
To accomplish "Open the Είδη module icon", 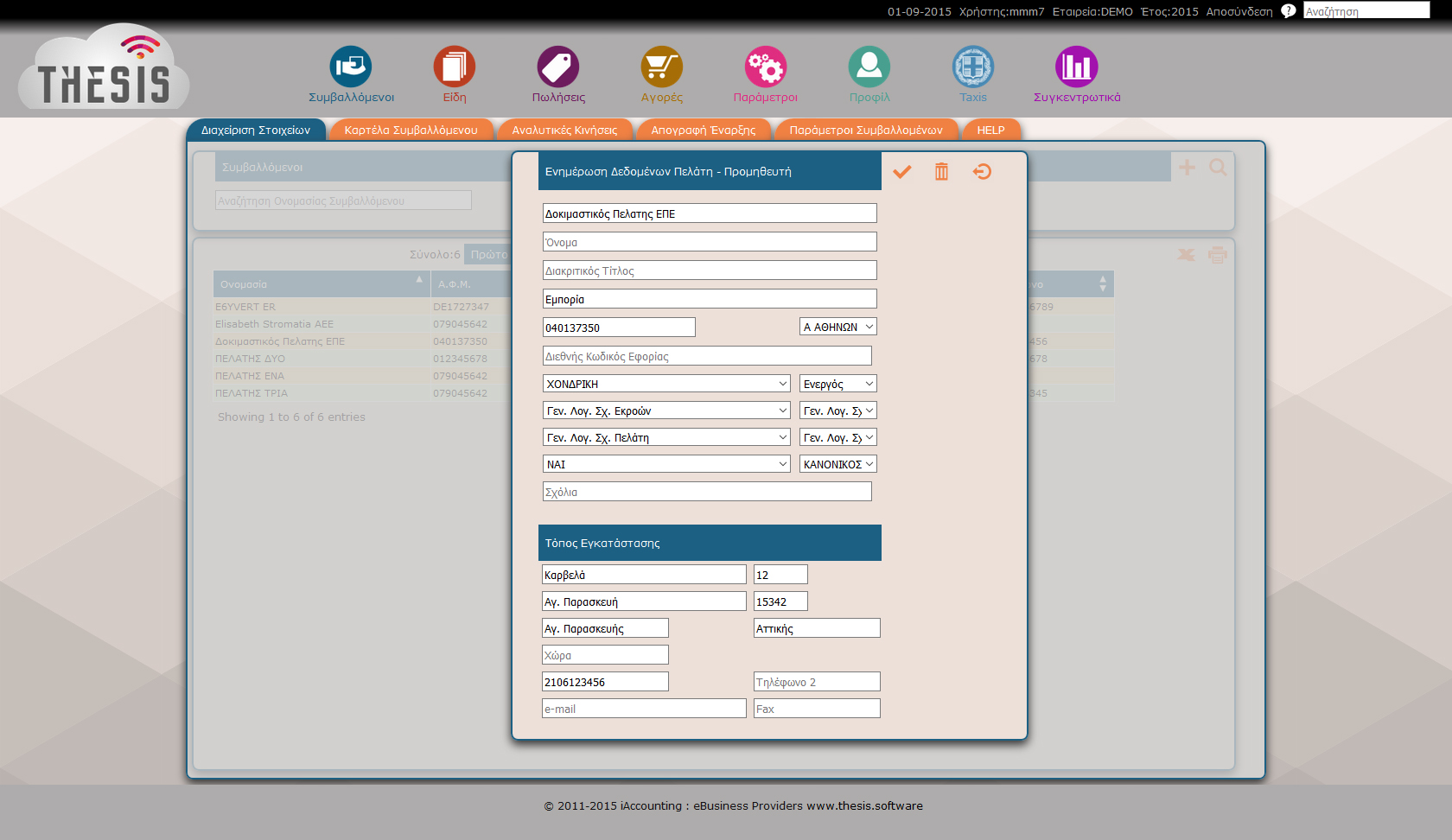I will pyautogui.click(x=455, y=67).
